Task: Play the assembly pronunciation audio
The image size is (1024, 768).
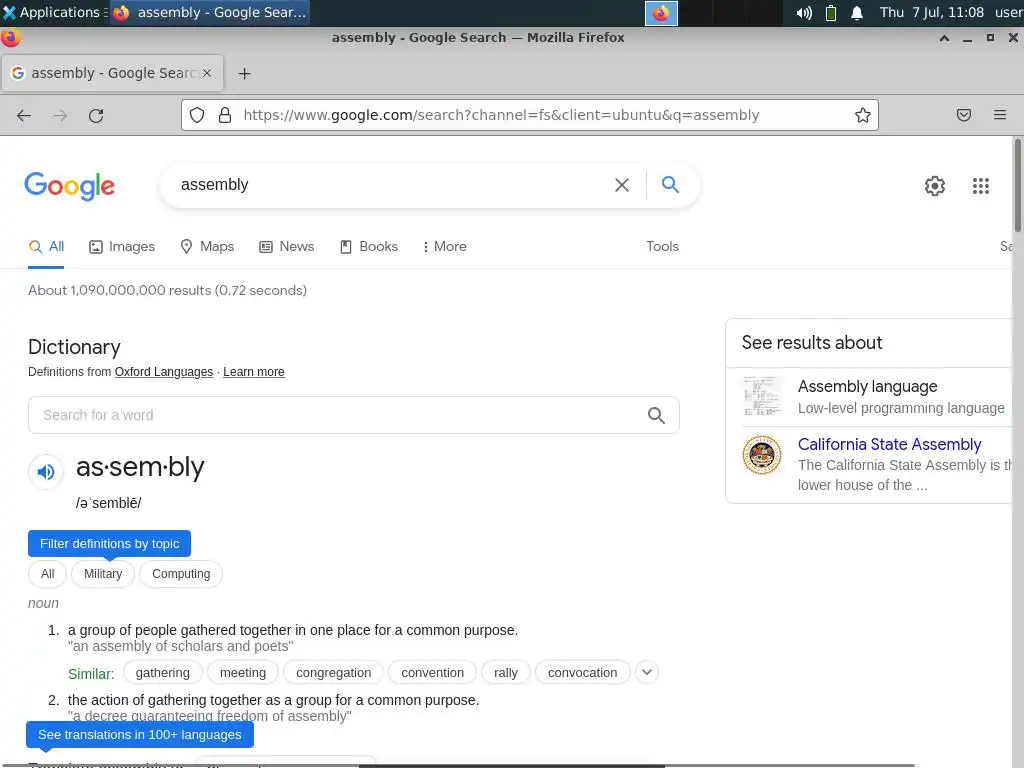Action: 46,472
